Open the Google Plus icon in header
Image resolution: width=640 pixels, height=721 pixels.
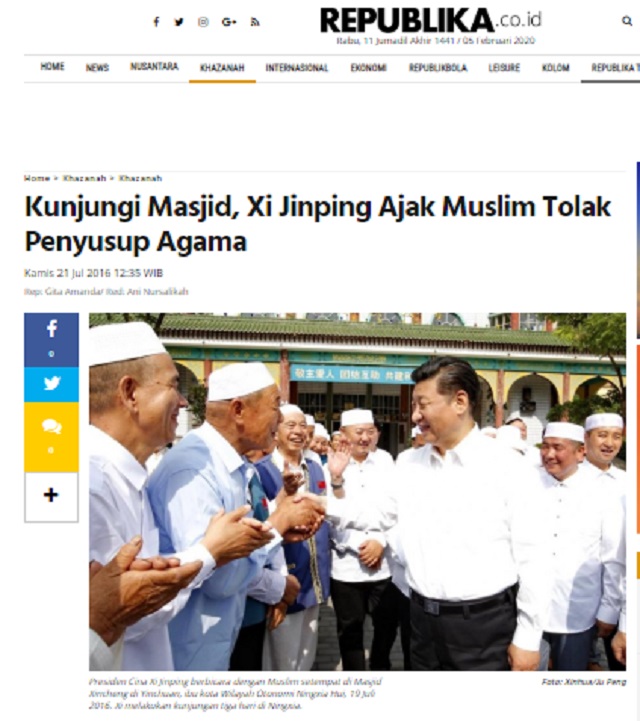coord(229,22)
